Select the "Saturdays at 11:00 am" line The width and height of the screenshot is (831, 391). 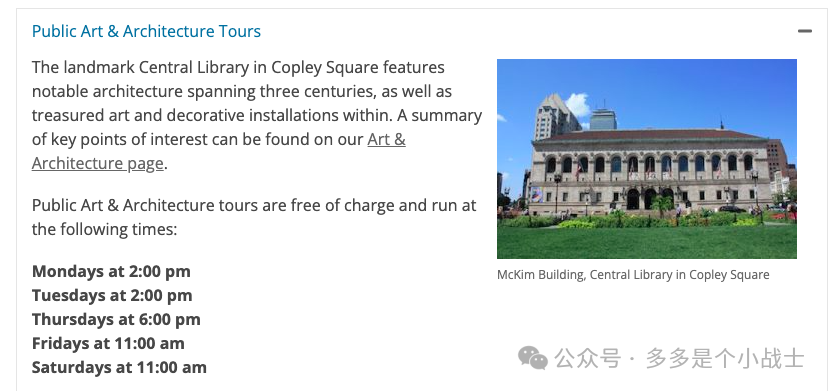tap(119, 367)
